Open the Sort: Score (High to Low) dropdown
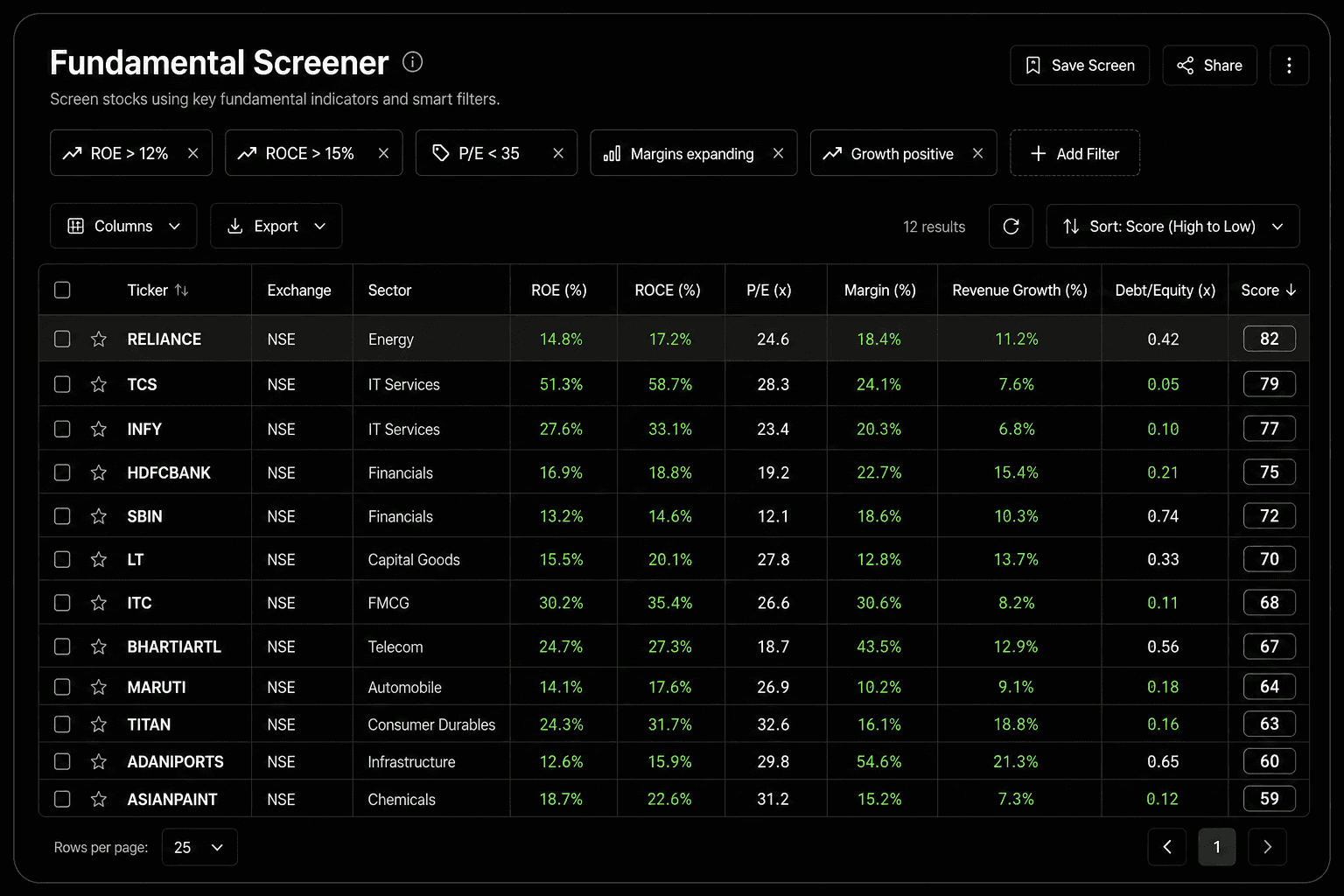The height and width of the screenshot is (896, 1344). [1172, 227]
